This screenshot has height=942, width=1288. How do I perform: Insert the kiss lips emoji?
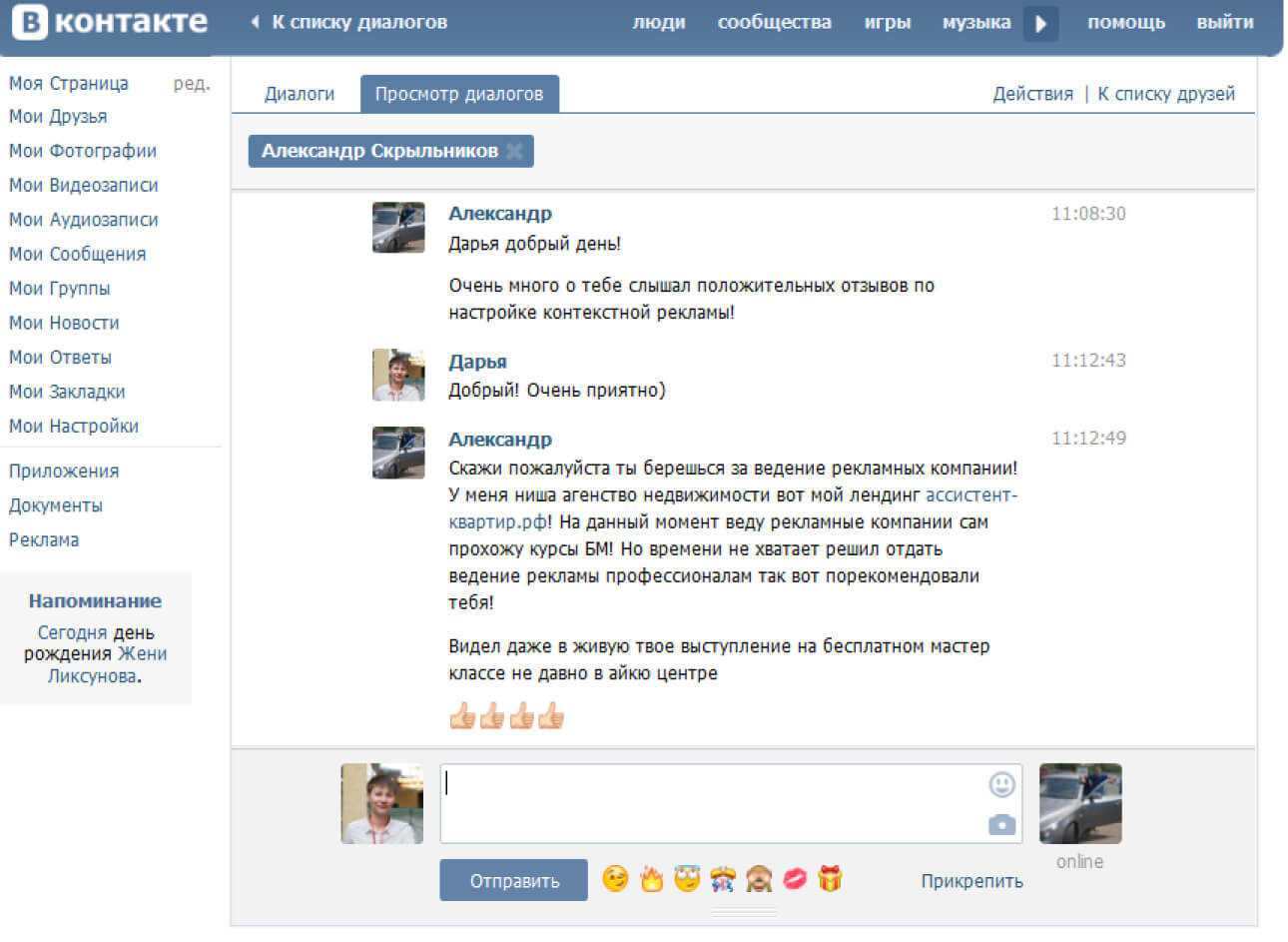[795, 879]
